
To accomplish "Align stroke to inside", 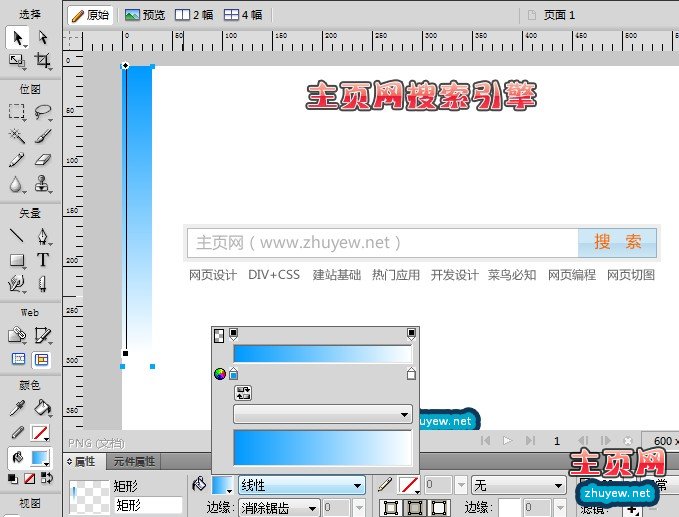I will pyautogui.click(x=391, y=508).
